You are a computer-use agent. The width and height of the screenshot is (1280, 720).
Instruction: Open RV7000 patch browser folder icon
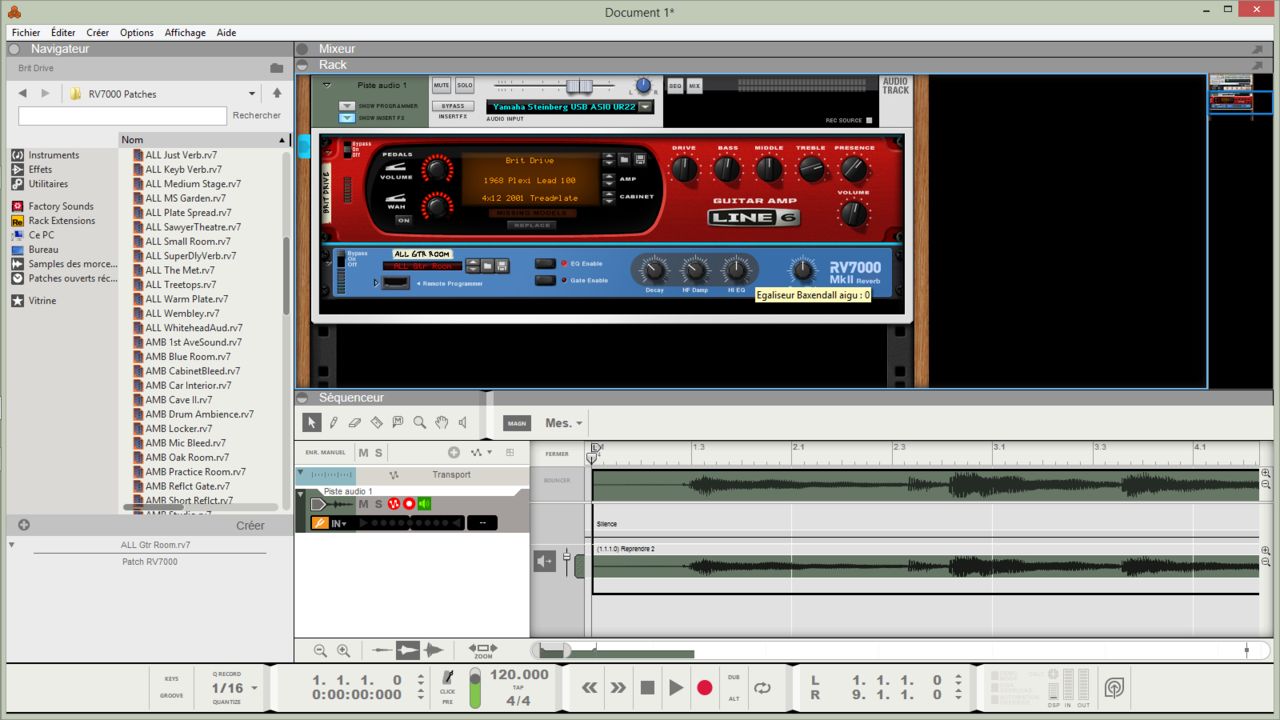[487, 266]
